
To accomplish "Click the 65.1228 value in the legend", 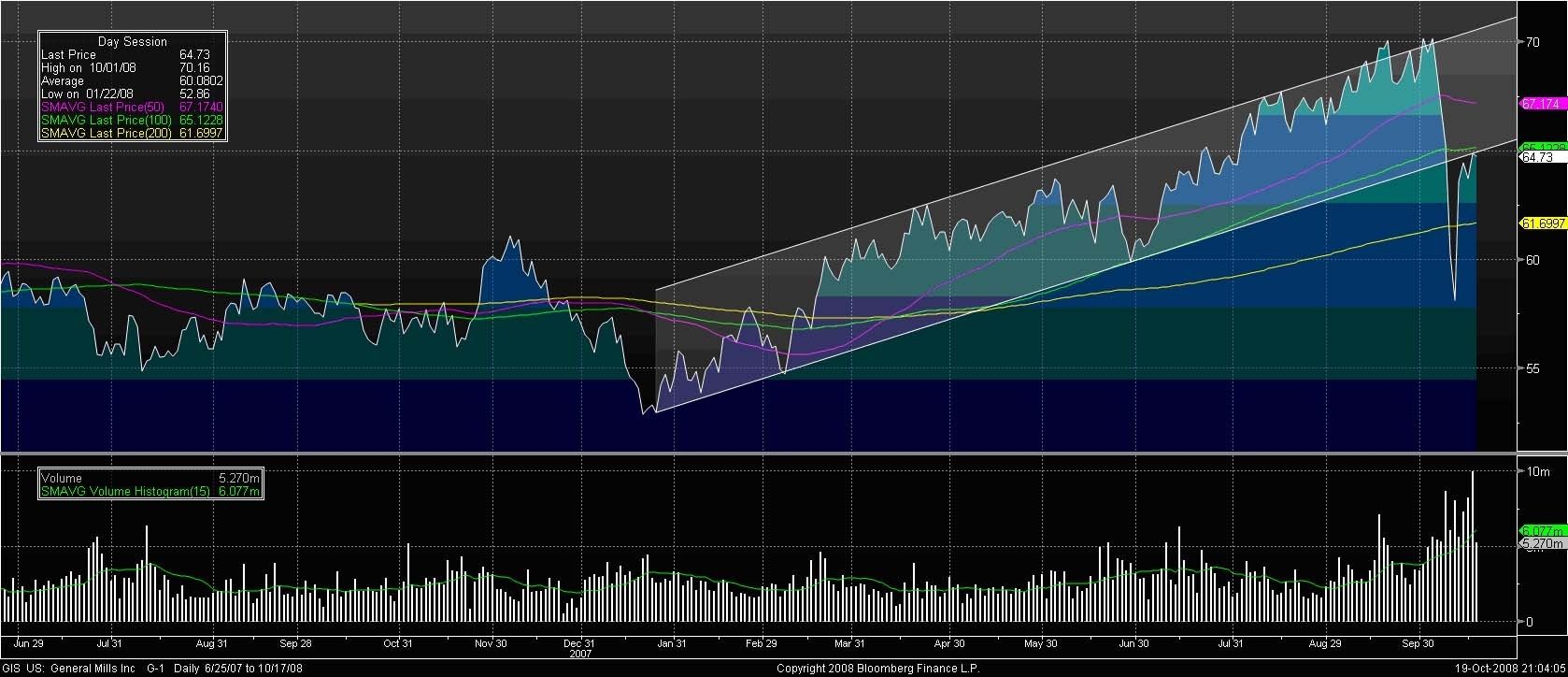I will pos(202,121).
